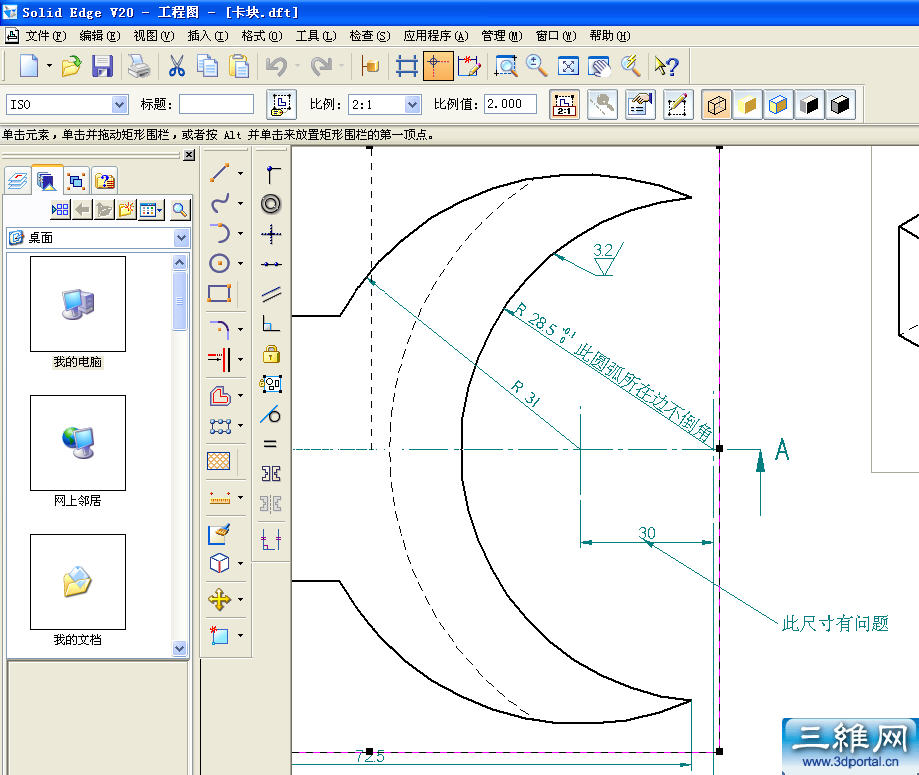
Task: Click the context Help arrow icon
Action: tap(666, 66)
